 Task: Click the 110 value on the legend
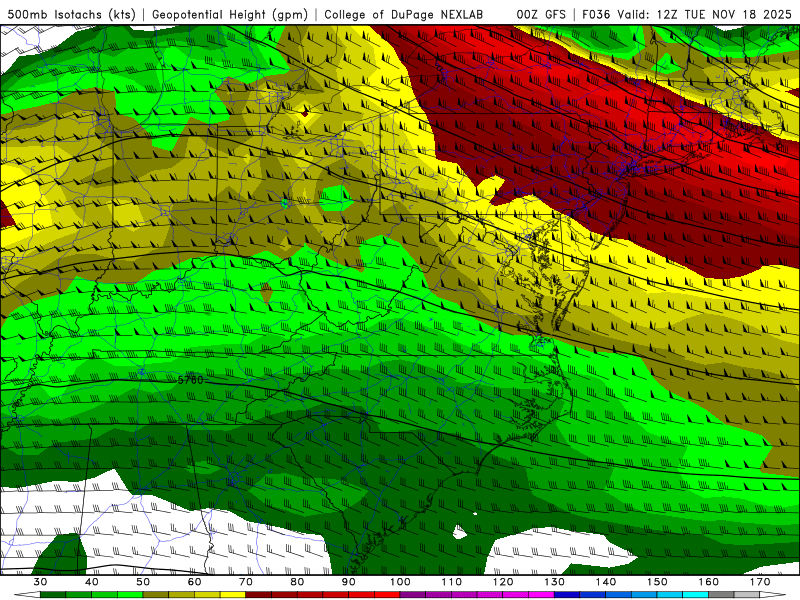tap(452, 582)
